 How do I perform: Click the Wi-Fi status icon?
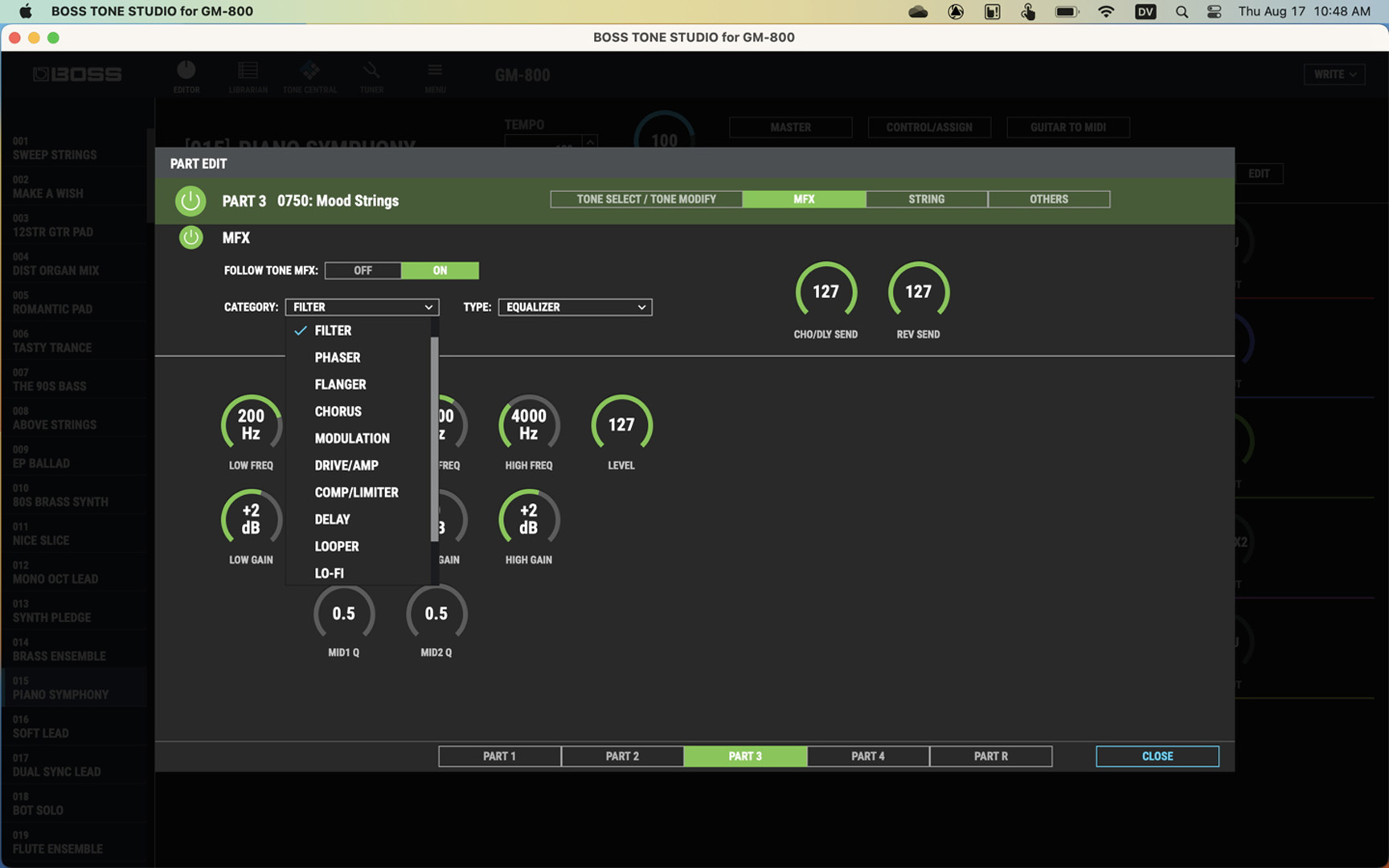[x=1106, y=11]
